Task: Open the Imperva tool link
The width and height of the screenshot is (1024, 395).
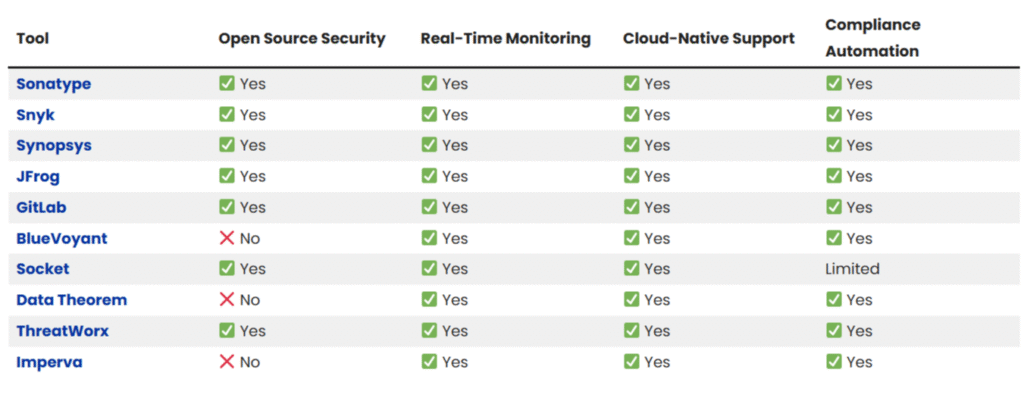Action: point(49,362)
